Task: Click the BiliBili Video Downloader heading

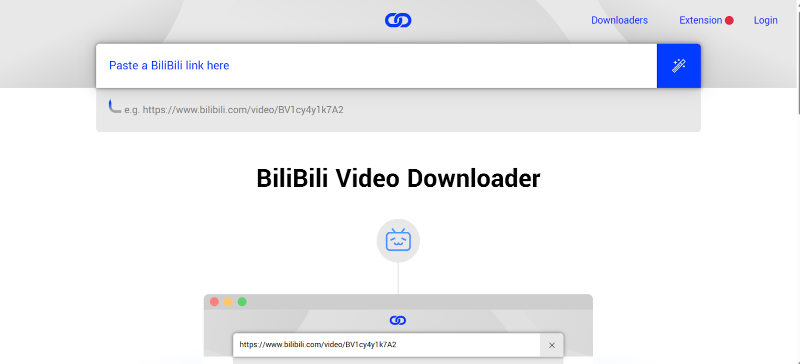Action: (398, 179)
